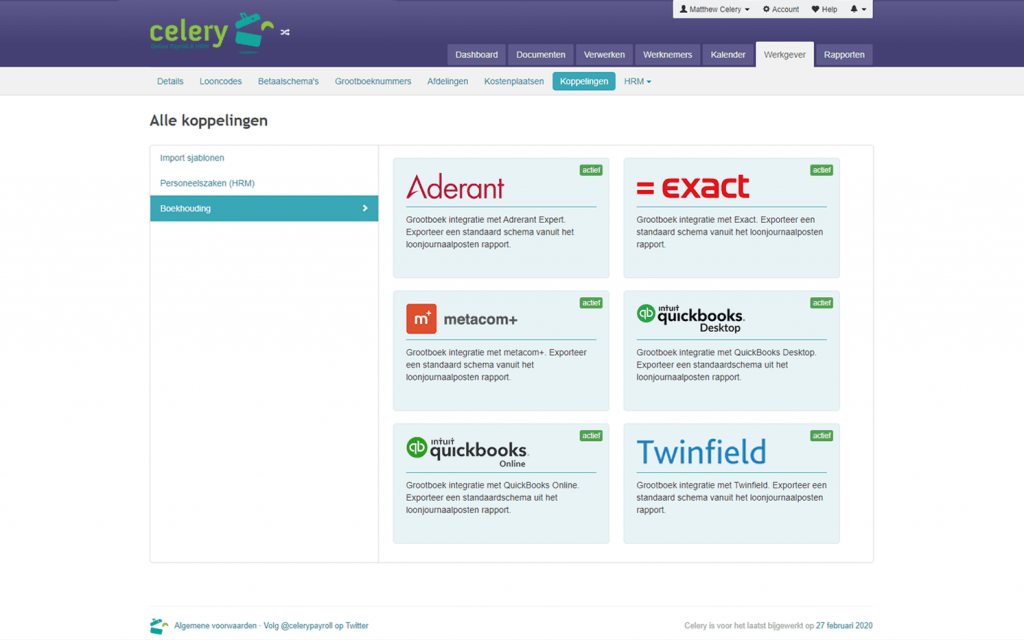This screenshot has width=1024, height=640.
Task: Expand the HRM dropdown in subnavigation
Action: point(637,82)
